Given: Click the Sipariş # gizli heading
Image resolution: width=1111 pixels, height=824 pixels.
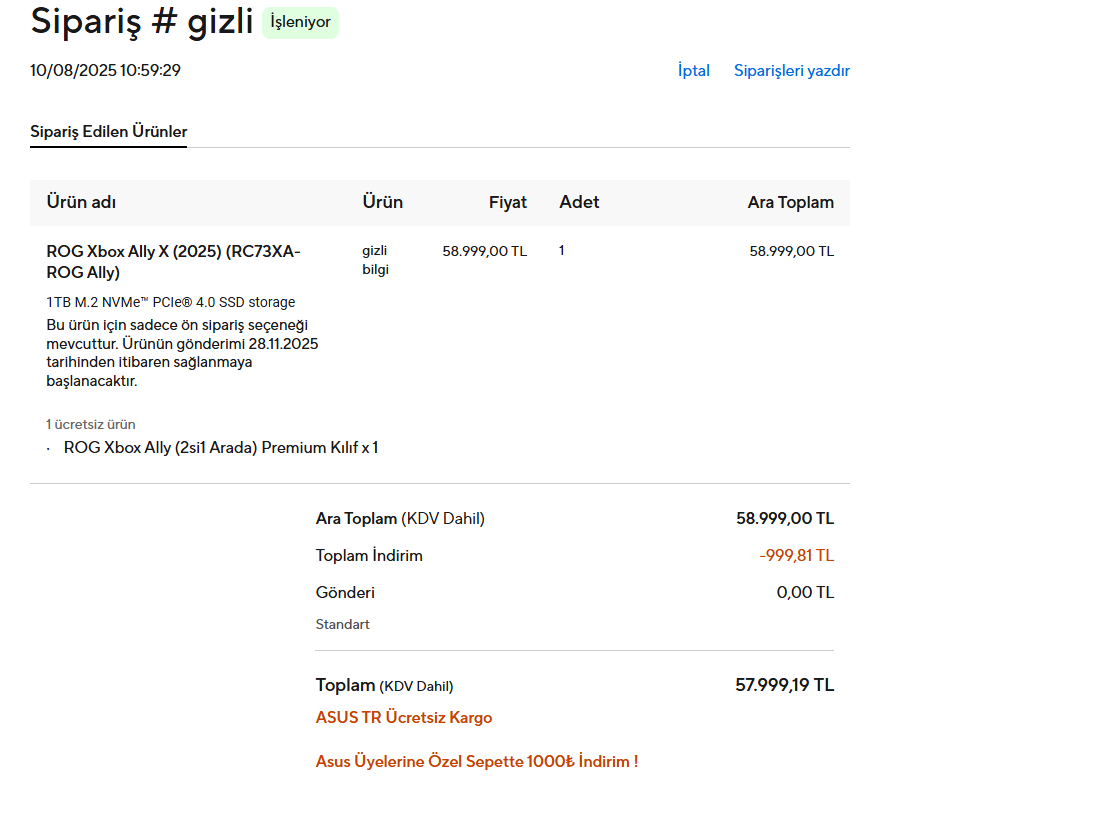Looking at the screenshot, I should pos(141,21).
